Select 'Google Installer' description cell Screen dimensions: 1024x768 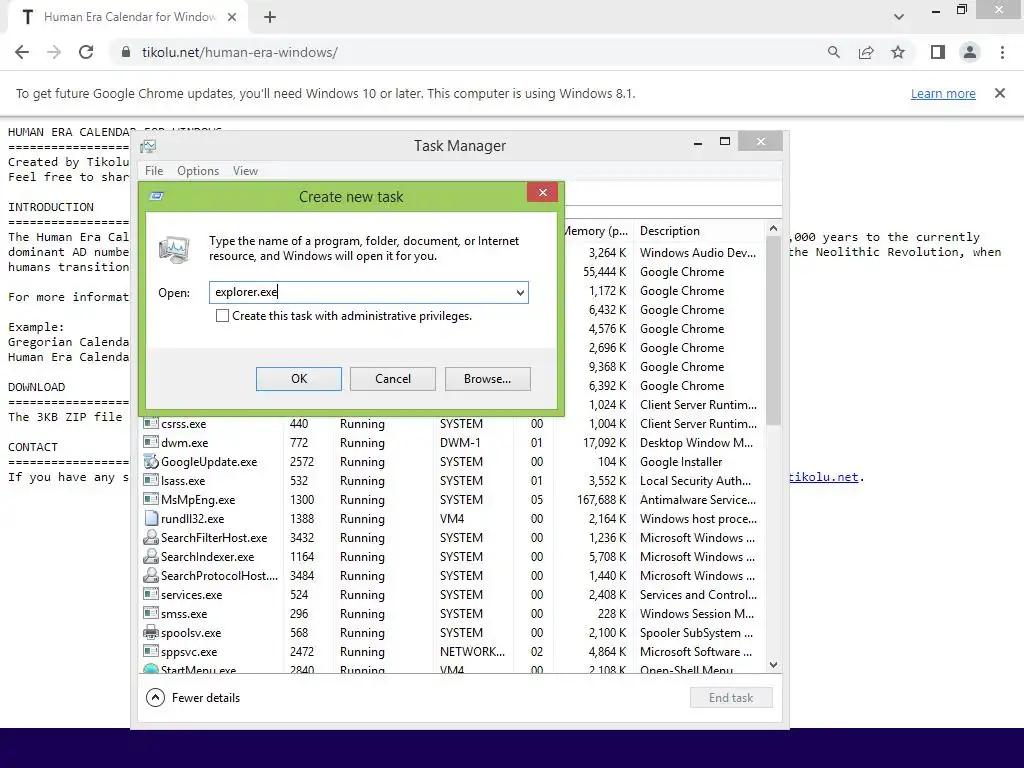click(x=681, y=462)
